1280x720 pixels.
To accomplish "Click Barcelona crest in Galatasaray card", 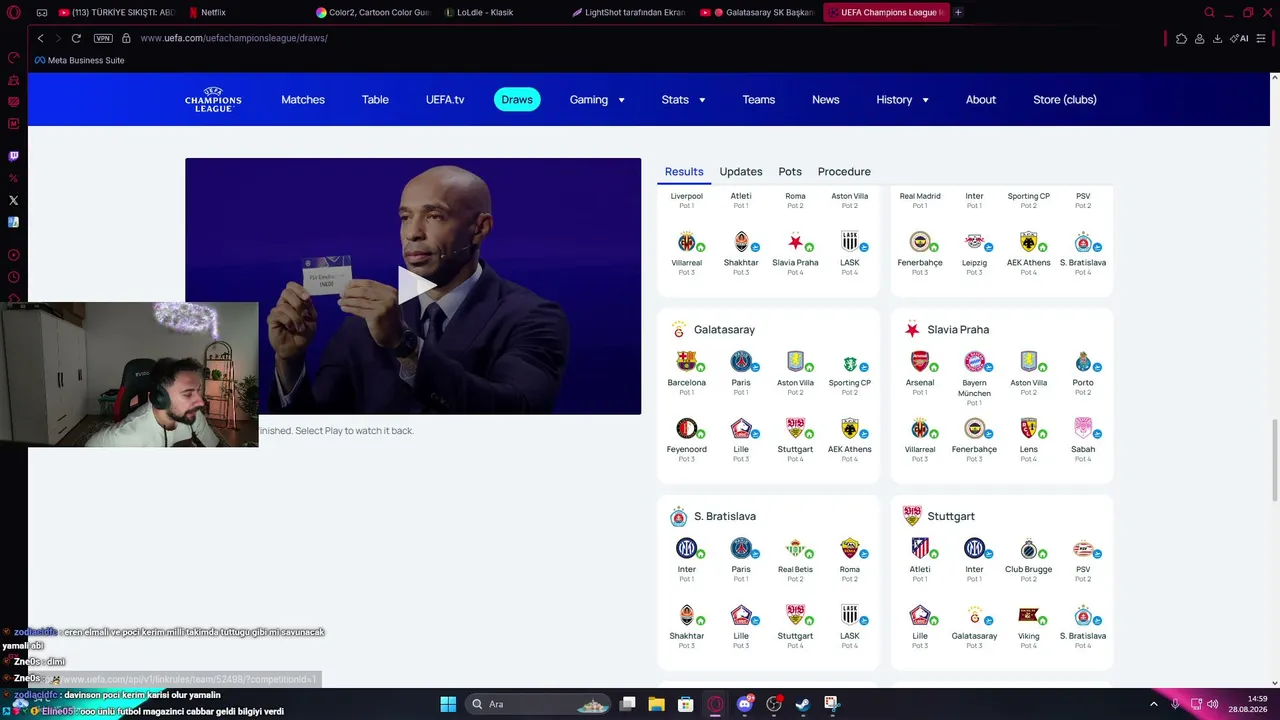I will 686,362.
